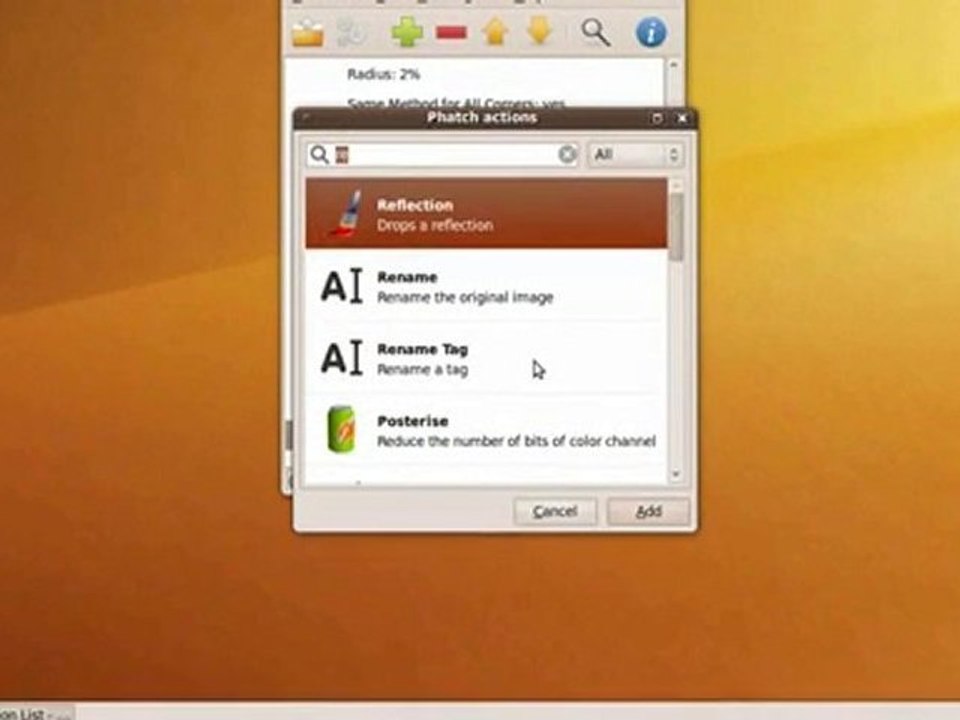Click the open action list folder icon
This screenshot has width=960, height=720.
point(307,32)
